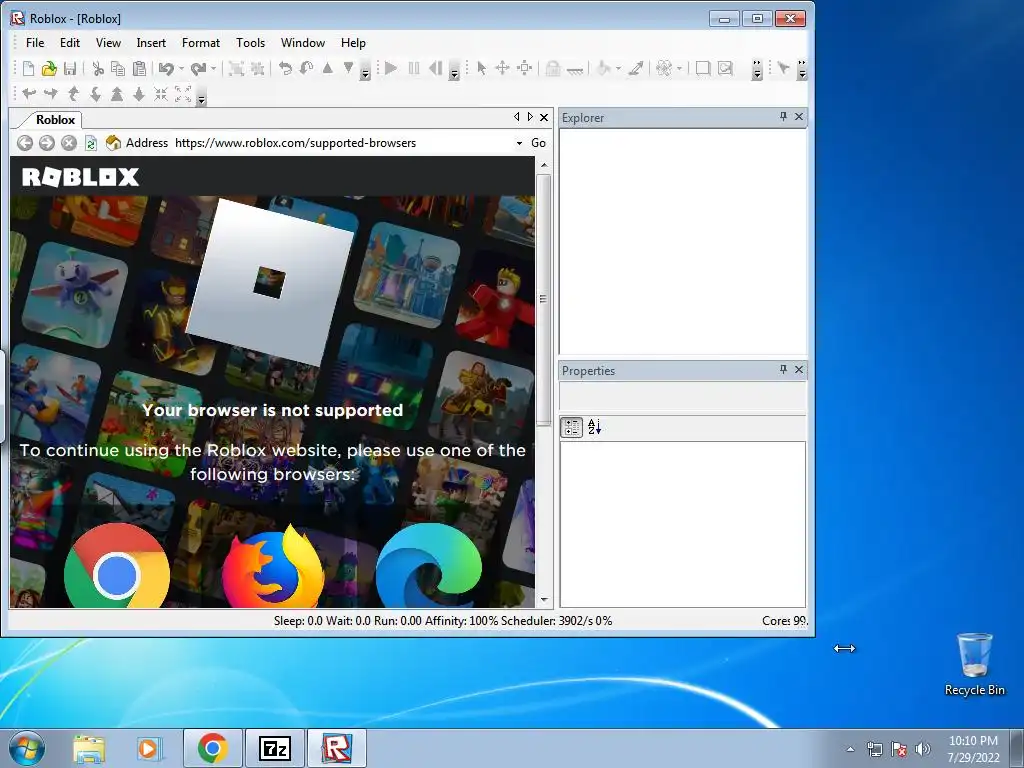Open Chrome from the Windows taskbar
The image size is (1024, 768).
coord(213,748)
